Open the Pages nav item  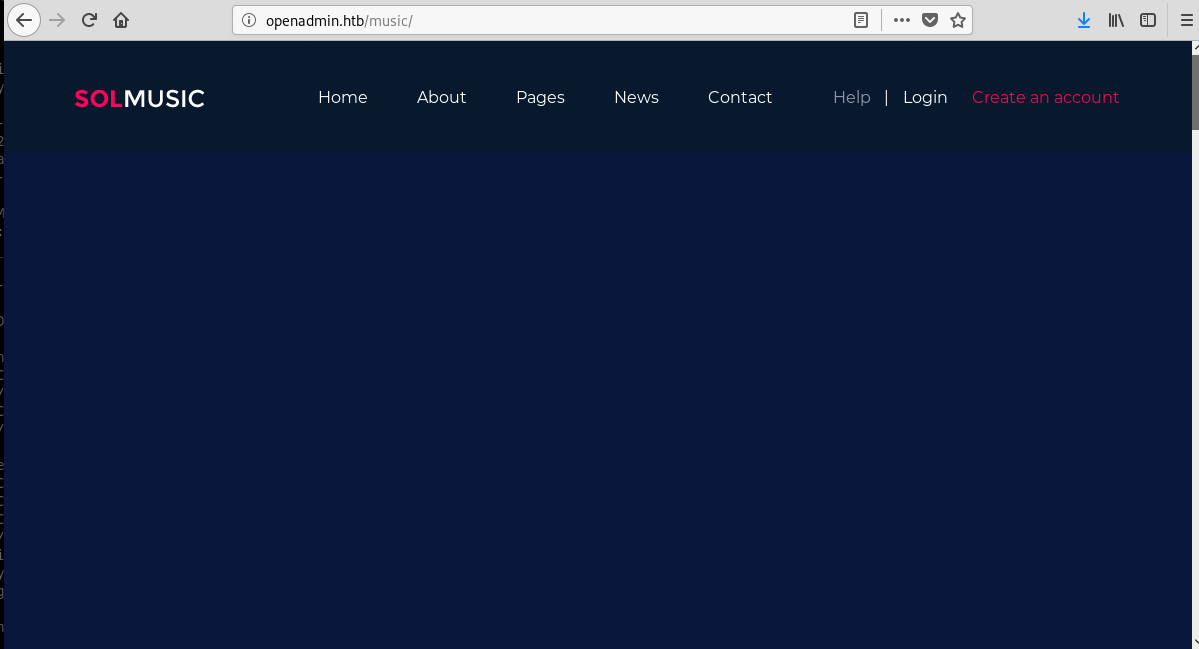(540, 98)
